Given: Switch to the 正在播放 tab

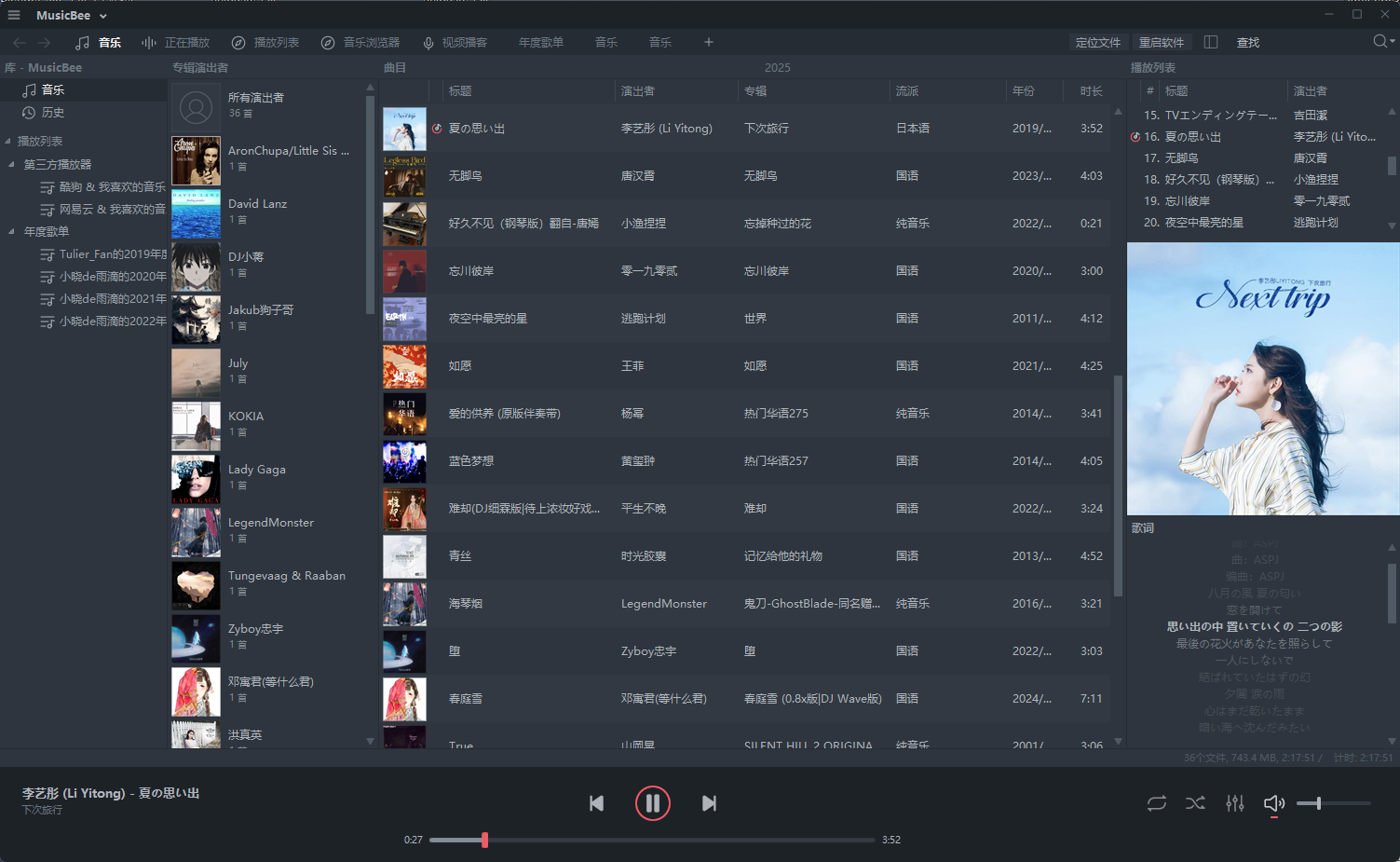Looking at the screenshot, I should (x=176, y=42).
